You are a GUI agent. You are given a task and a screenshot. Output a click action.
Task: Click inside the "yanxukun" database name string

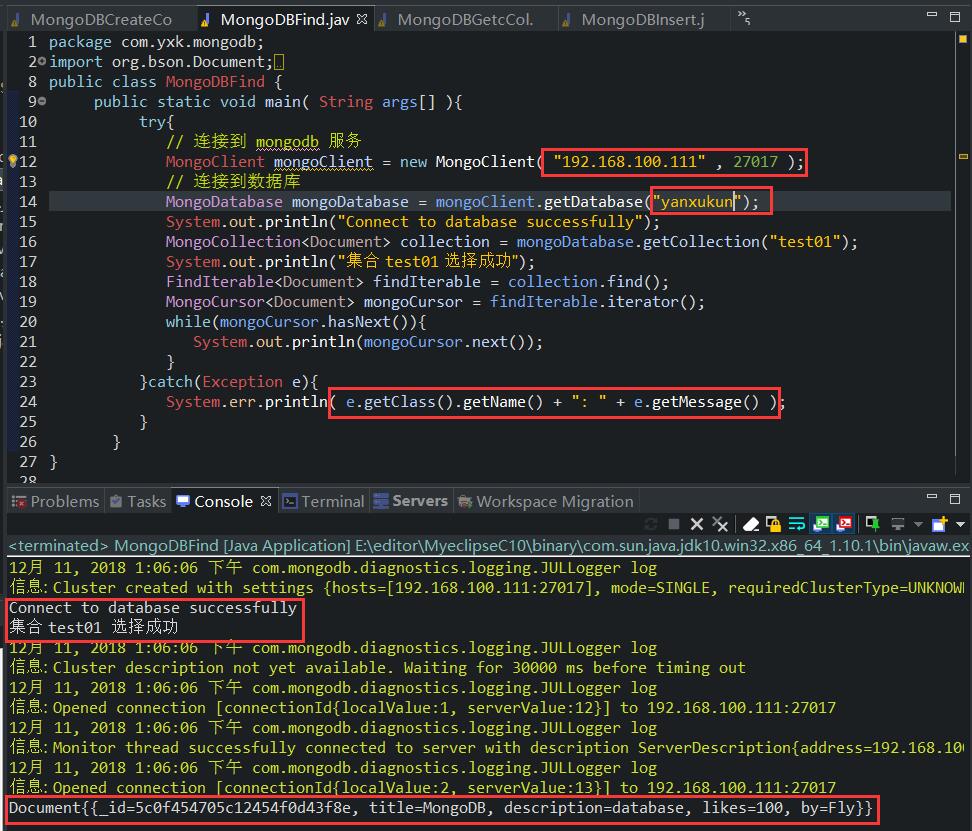[697, 202]
